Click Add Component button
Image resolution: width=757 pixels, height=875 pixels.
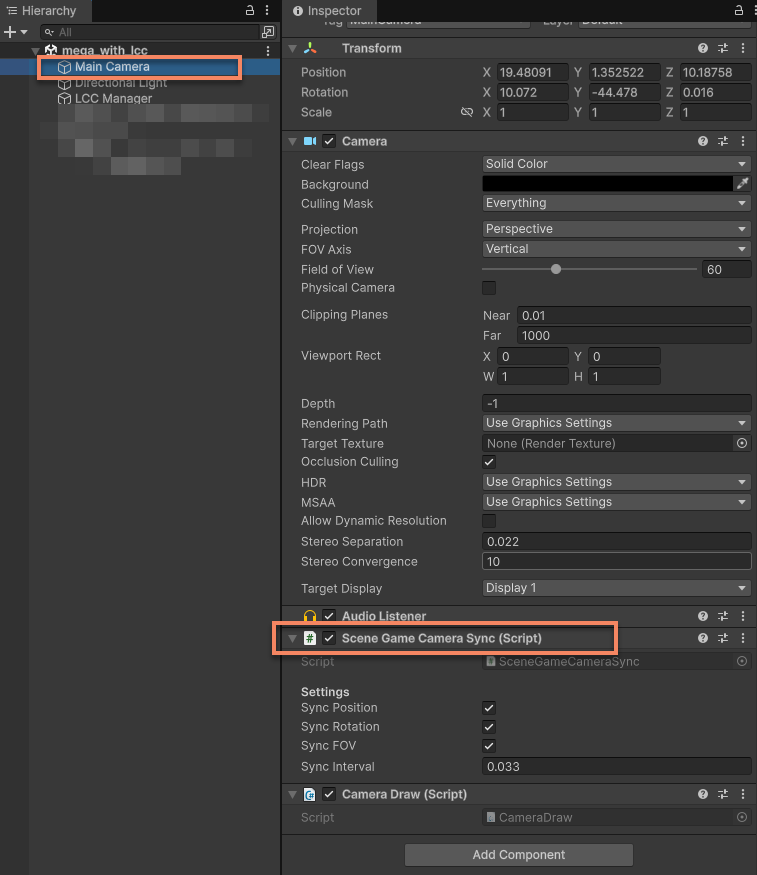(x=519, y=854)
